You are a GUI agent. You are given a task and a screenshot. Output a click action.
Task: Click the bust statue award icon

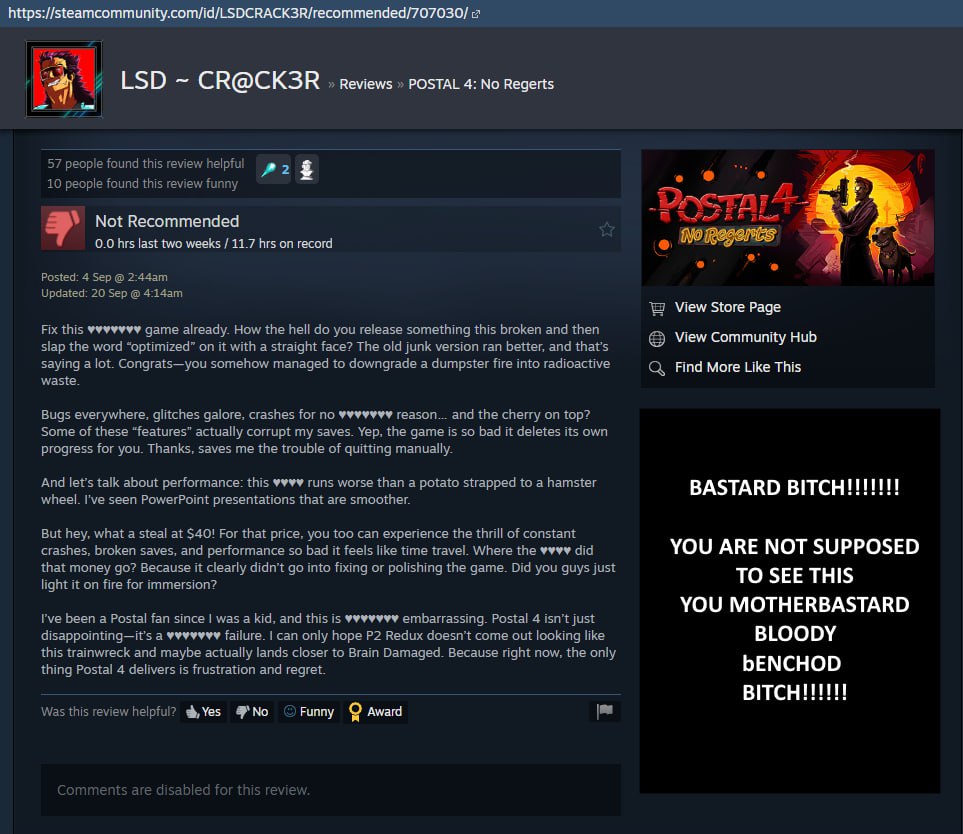(x=306, y=170)
